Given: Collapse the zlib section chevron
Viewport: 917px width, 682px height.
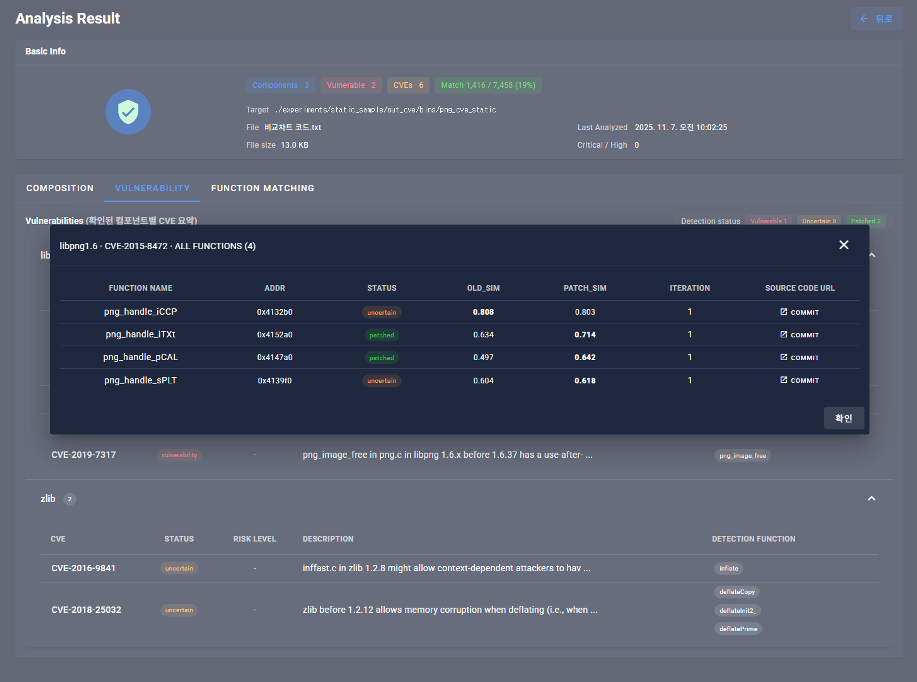Looking at the screenshot, I should click(871, 498).
